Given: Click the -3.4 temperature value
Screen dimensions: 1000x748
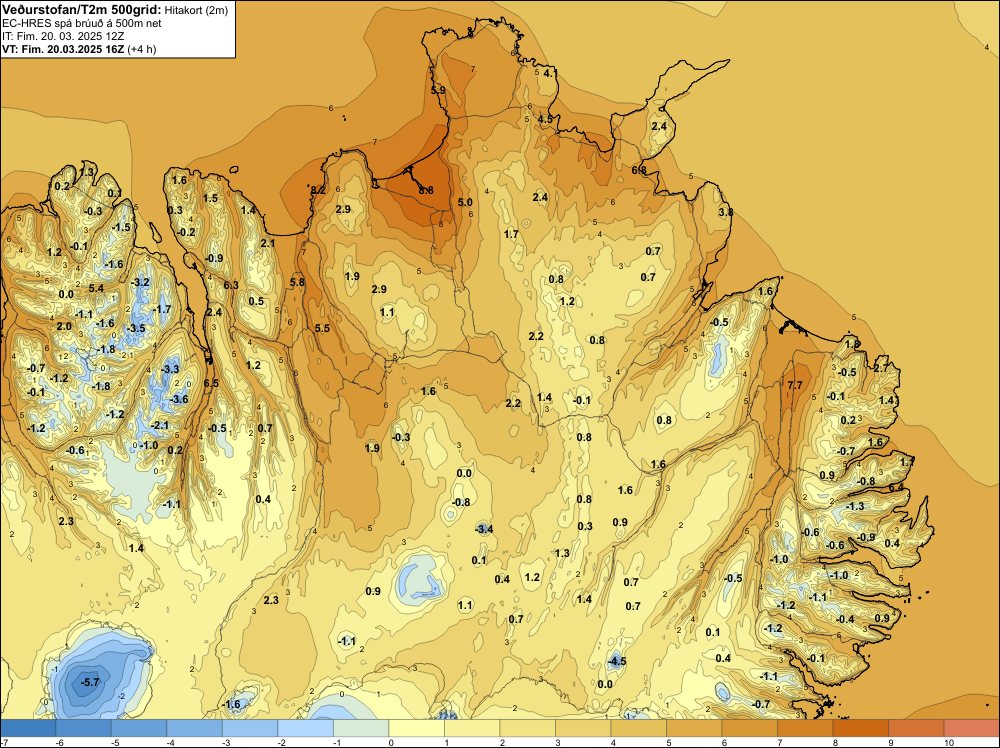Looking at the screenshot, I should click(x=484, y=529).
